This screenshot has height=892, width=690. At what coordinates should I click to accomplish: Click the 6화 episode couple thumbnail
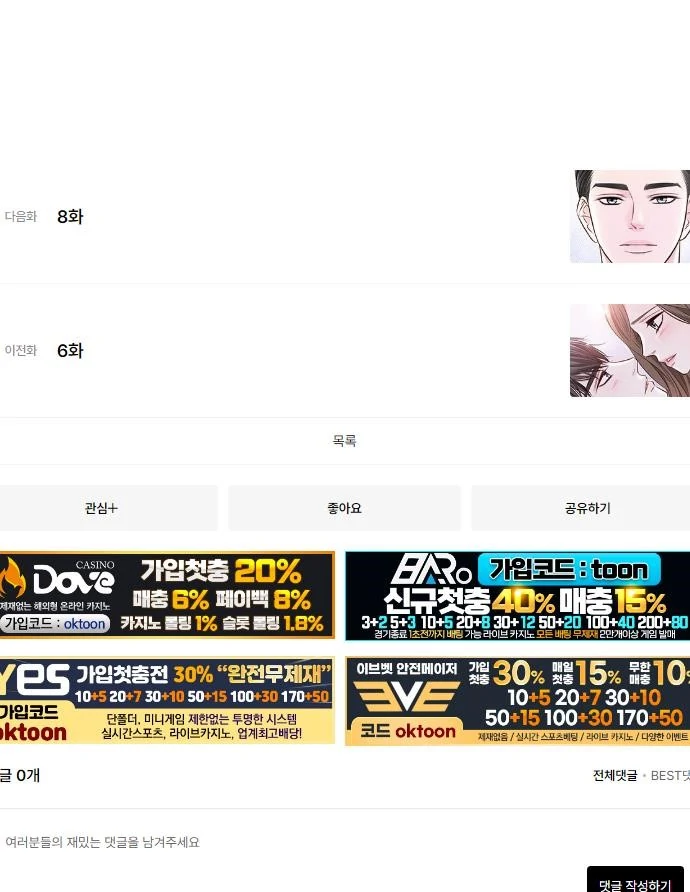[629, 350]
